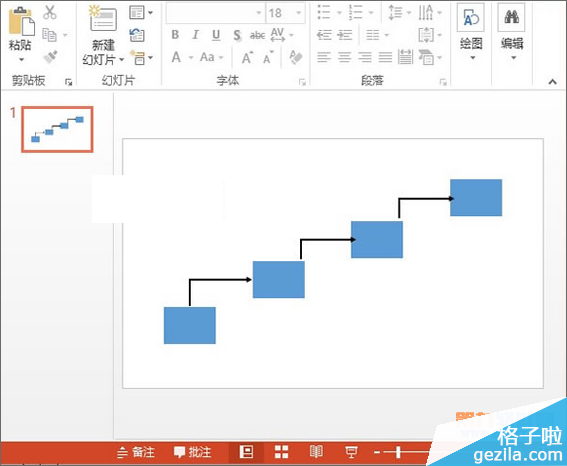Click the zoom out minus button

(x=377, y=452)
